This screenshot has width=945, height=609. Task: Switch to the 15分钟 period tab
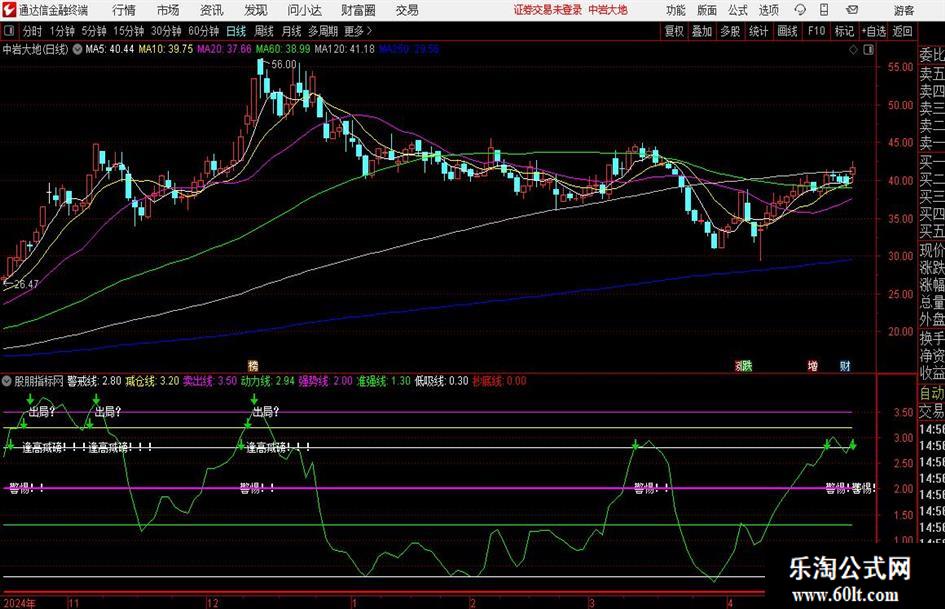(x=128, y=31)
